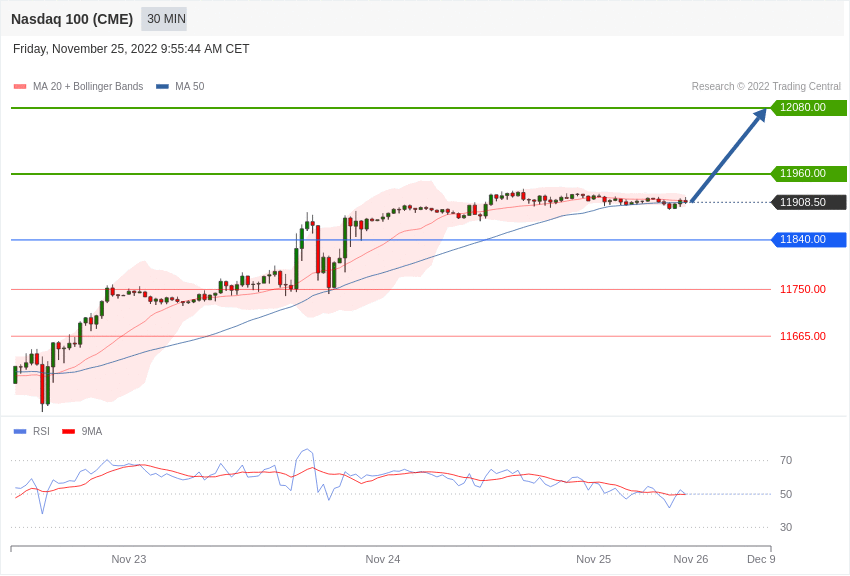Click the 11960.00 resistance price tag
This screenshot has width=850, height=576.
coord(808,173)
